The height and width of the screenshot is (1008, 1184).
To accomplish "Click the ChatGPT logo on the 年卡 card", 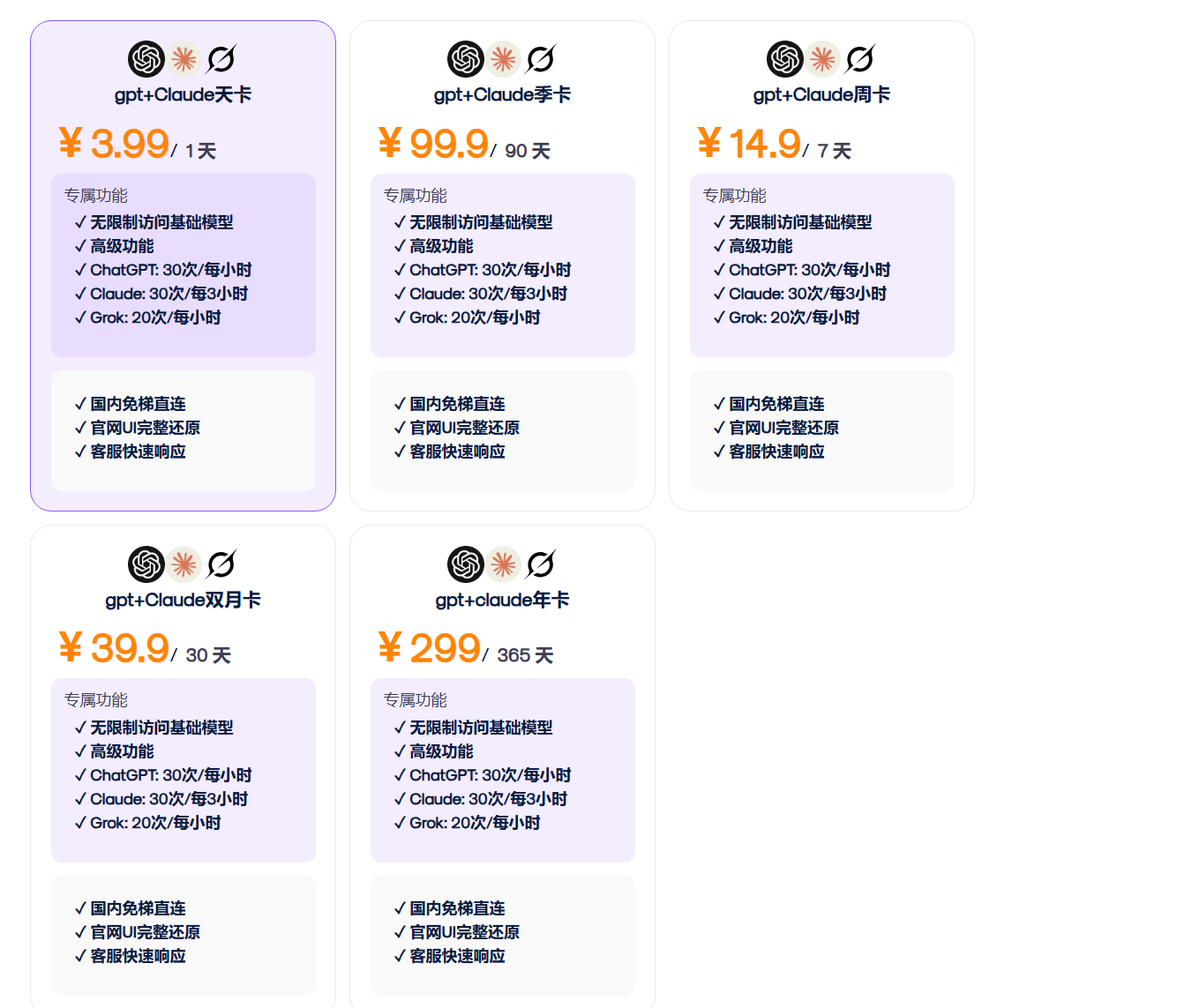I will [466, 564].
